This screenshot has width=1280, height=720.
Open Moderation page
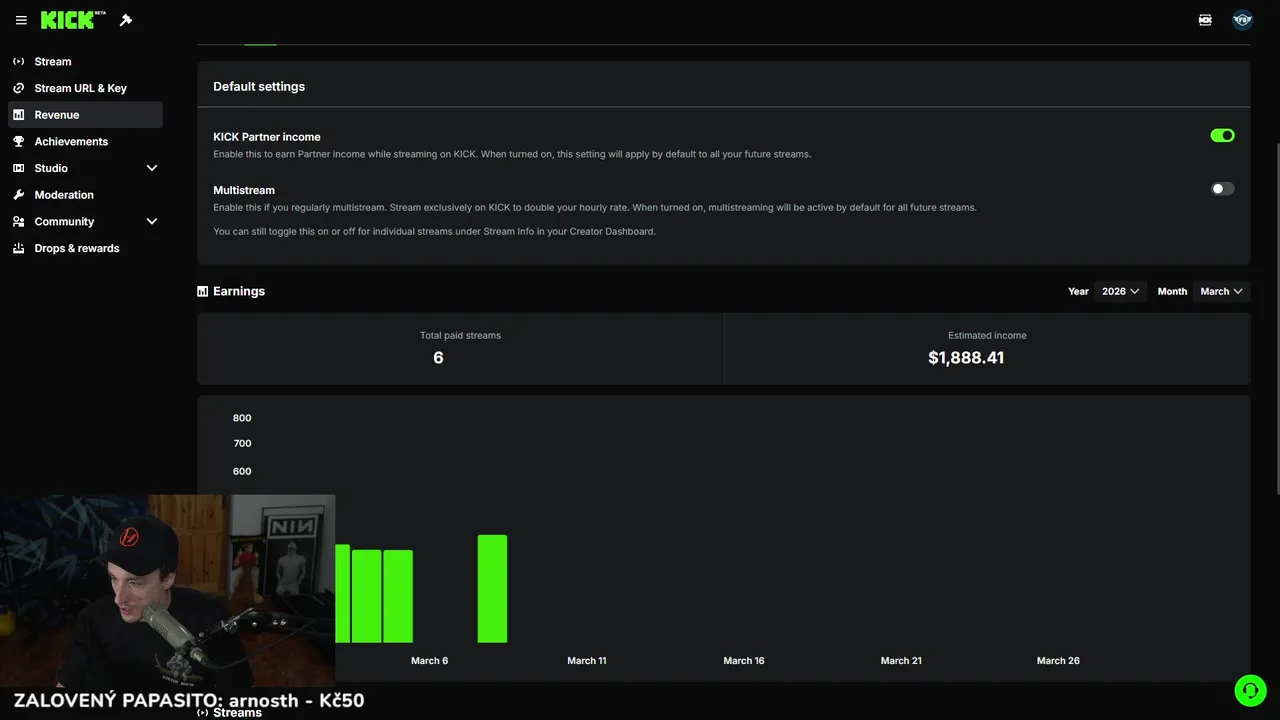(x=85, y=195)
